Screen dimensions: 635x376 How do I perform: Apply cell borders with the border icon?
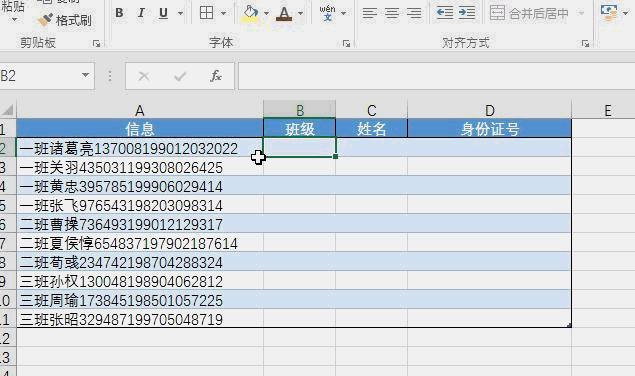207,13
